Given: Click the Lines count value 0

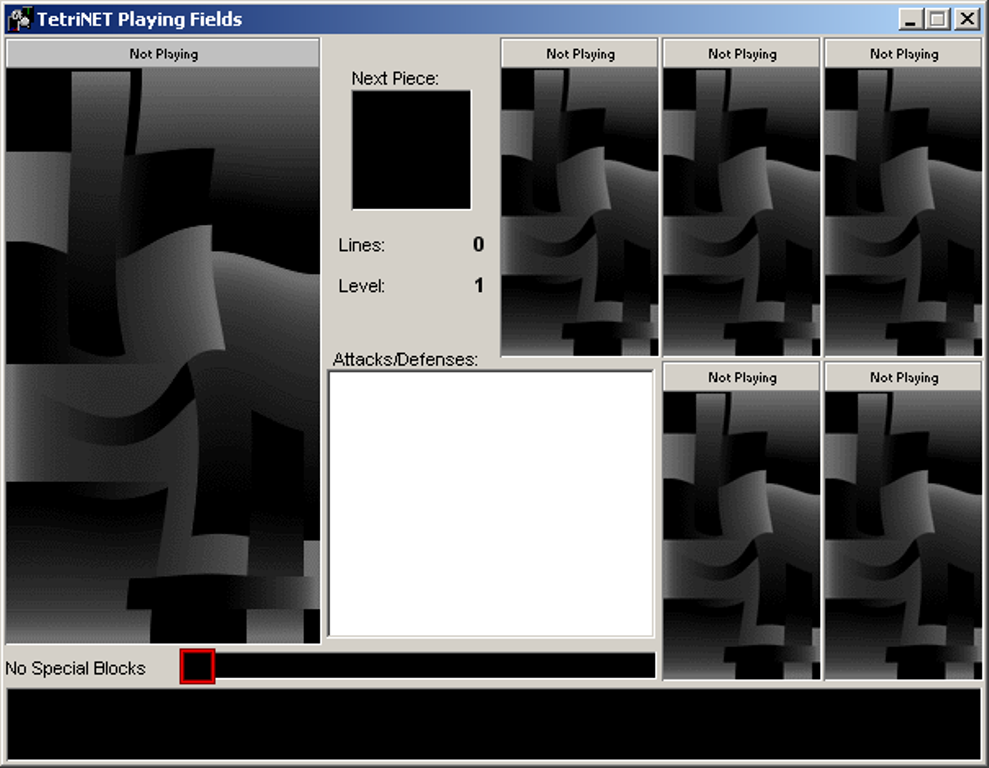Looking at the screenshot, I should (478, 245).
